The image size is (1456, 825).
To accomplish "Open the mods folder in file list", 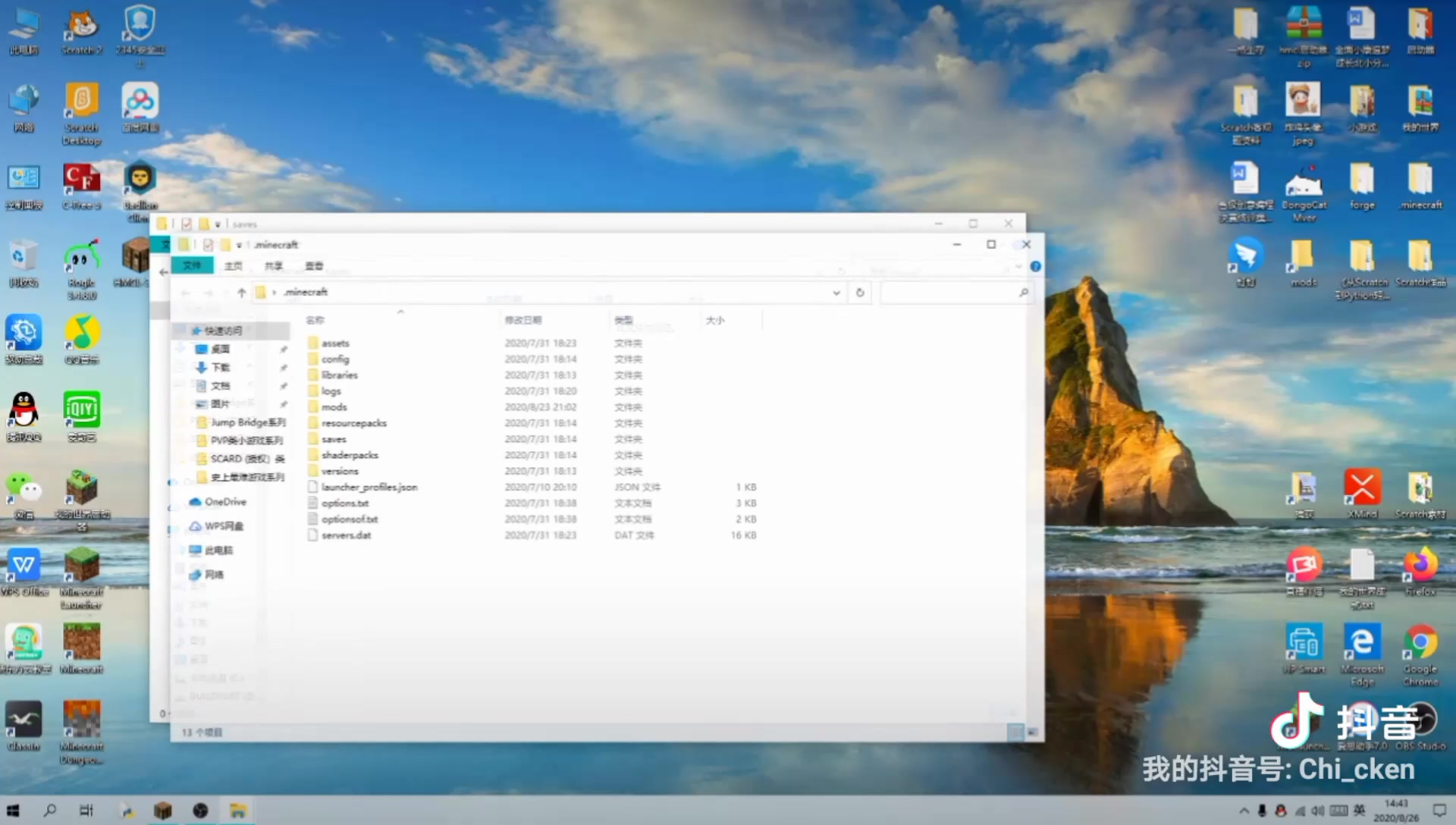I will click(x=334, y=407).
